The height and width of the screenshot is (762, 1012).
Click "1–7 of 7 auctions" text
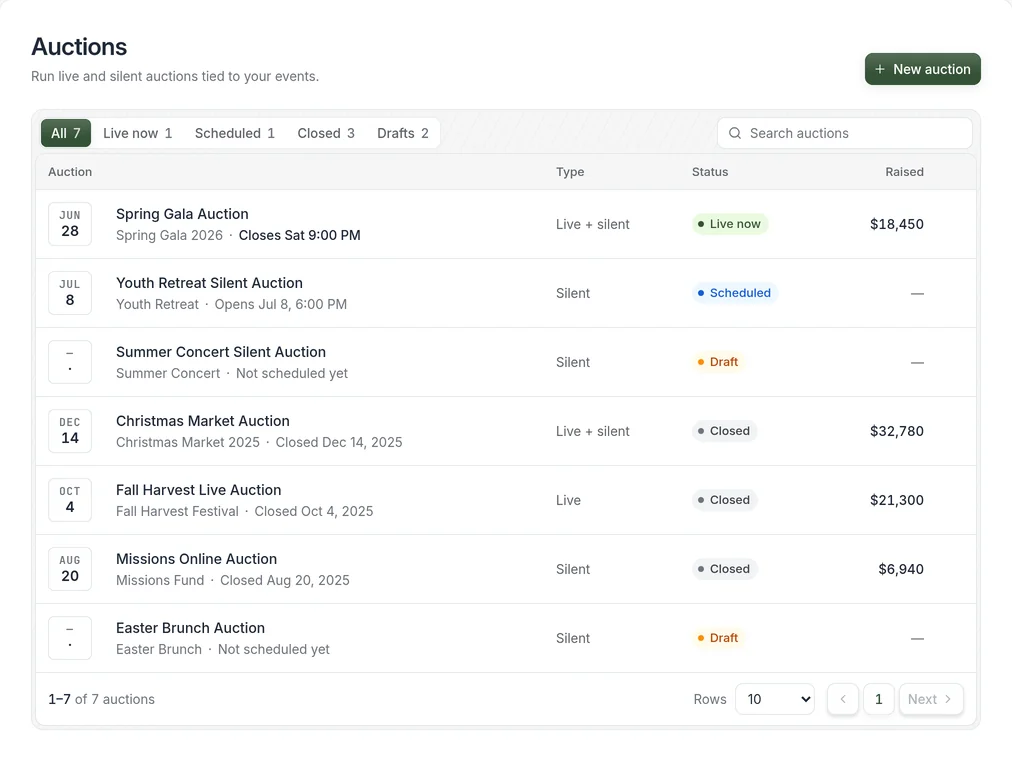tap(101, 699)
